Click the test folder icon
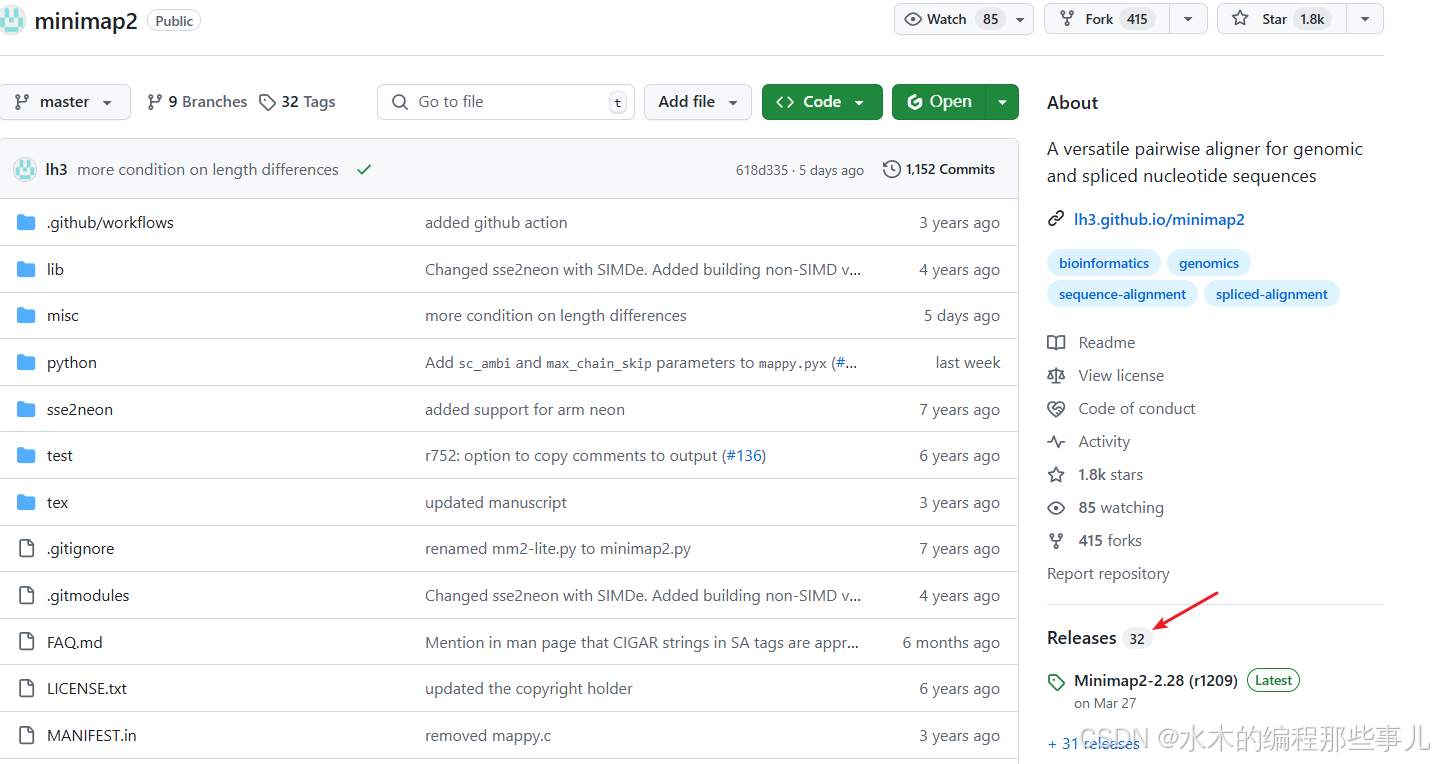The width and height of the screenshot is (1434, 764). (27, 455)
